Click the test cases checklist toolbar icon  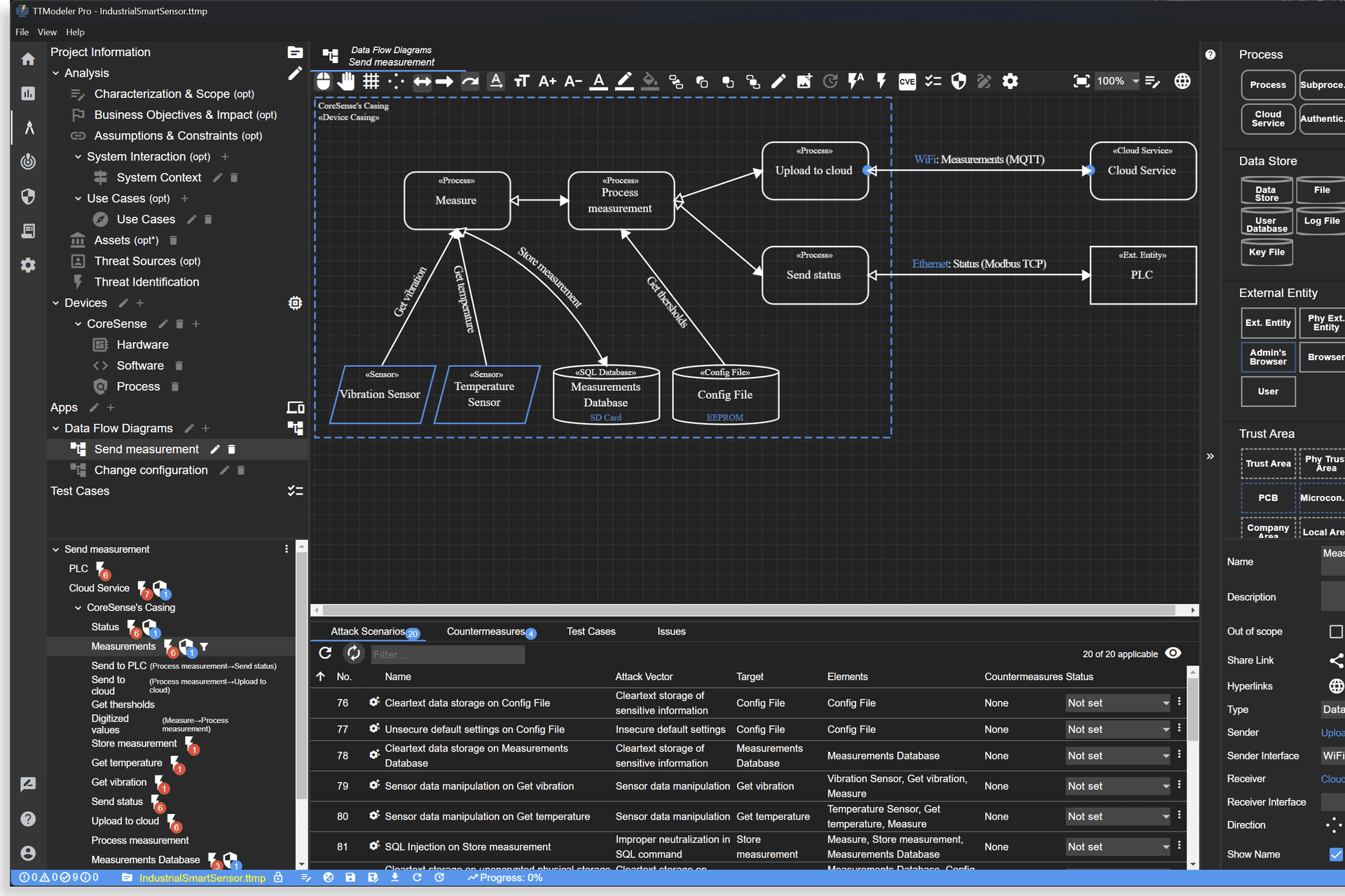point(932,81)
